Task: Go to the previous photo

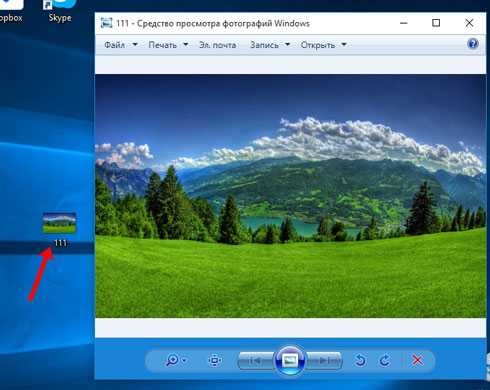Action: tap(256, 361)
